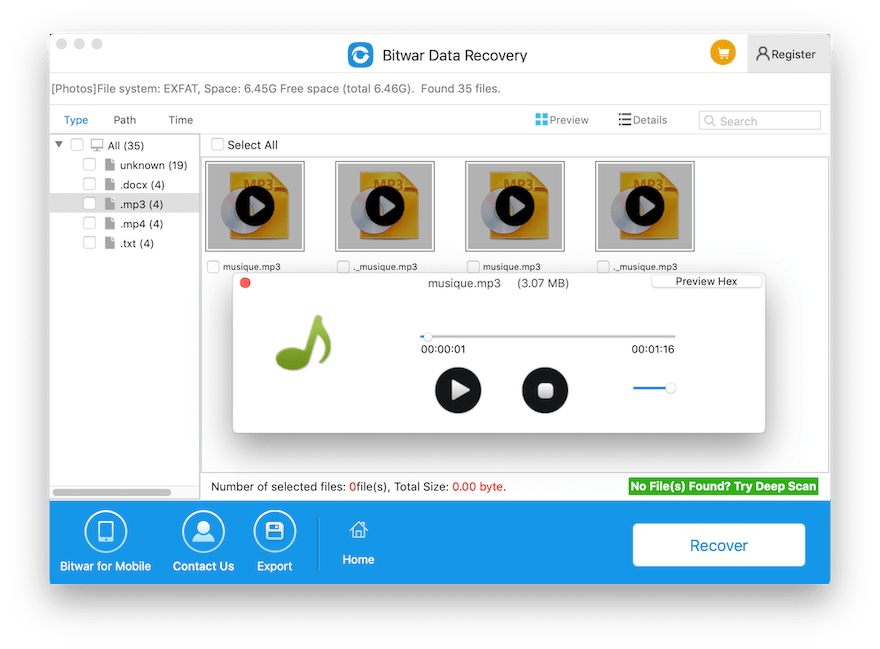
Task: Click the green music note icon
Action: click(304, 342)
